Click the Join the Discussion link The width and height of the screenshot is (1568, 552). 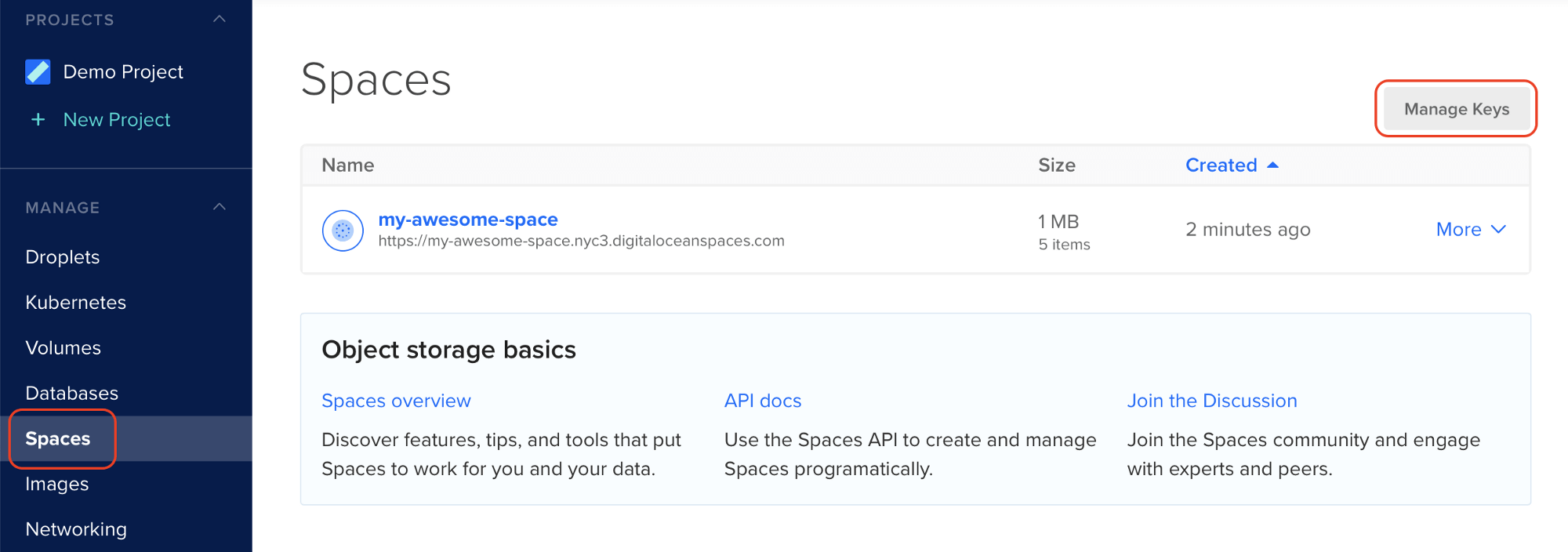coord(1211,401)
